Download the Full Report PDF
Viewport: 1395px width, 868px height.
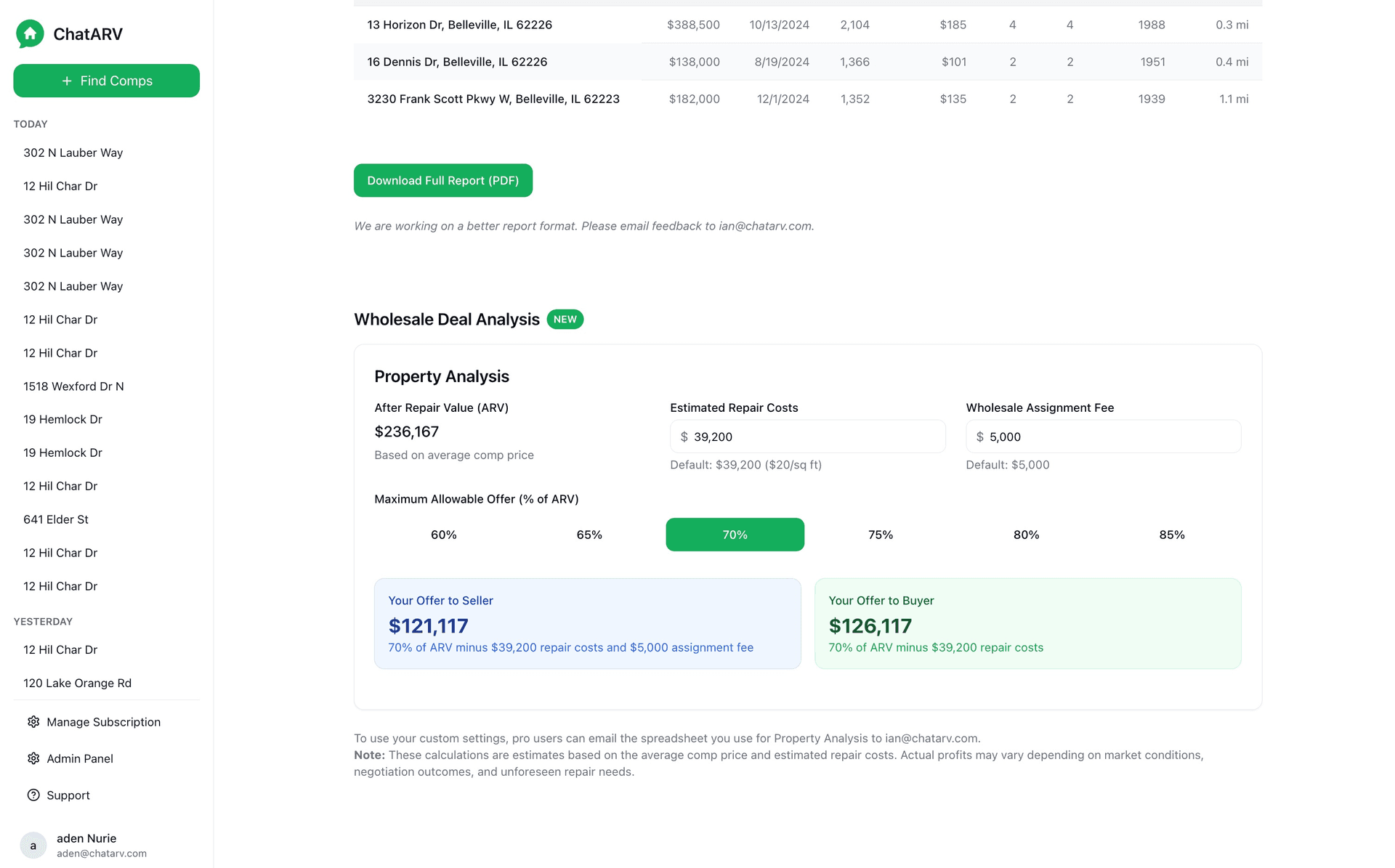(443, 180)
